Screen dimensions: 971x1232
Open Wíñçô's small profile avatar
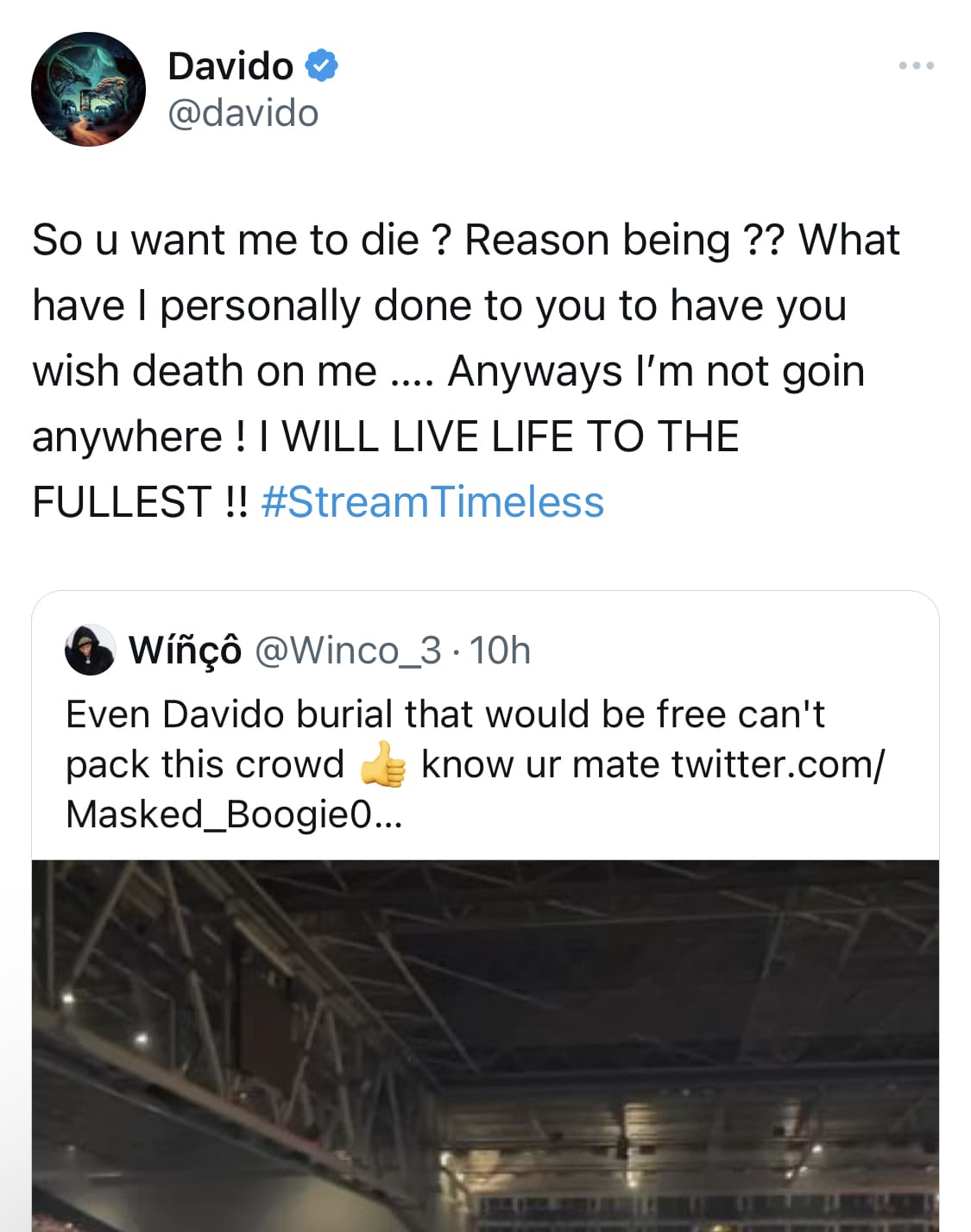(x=90, y=650)
